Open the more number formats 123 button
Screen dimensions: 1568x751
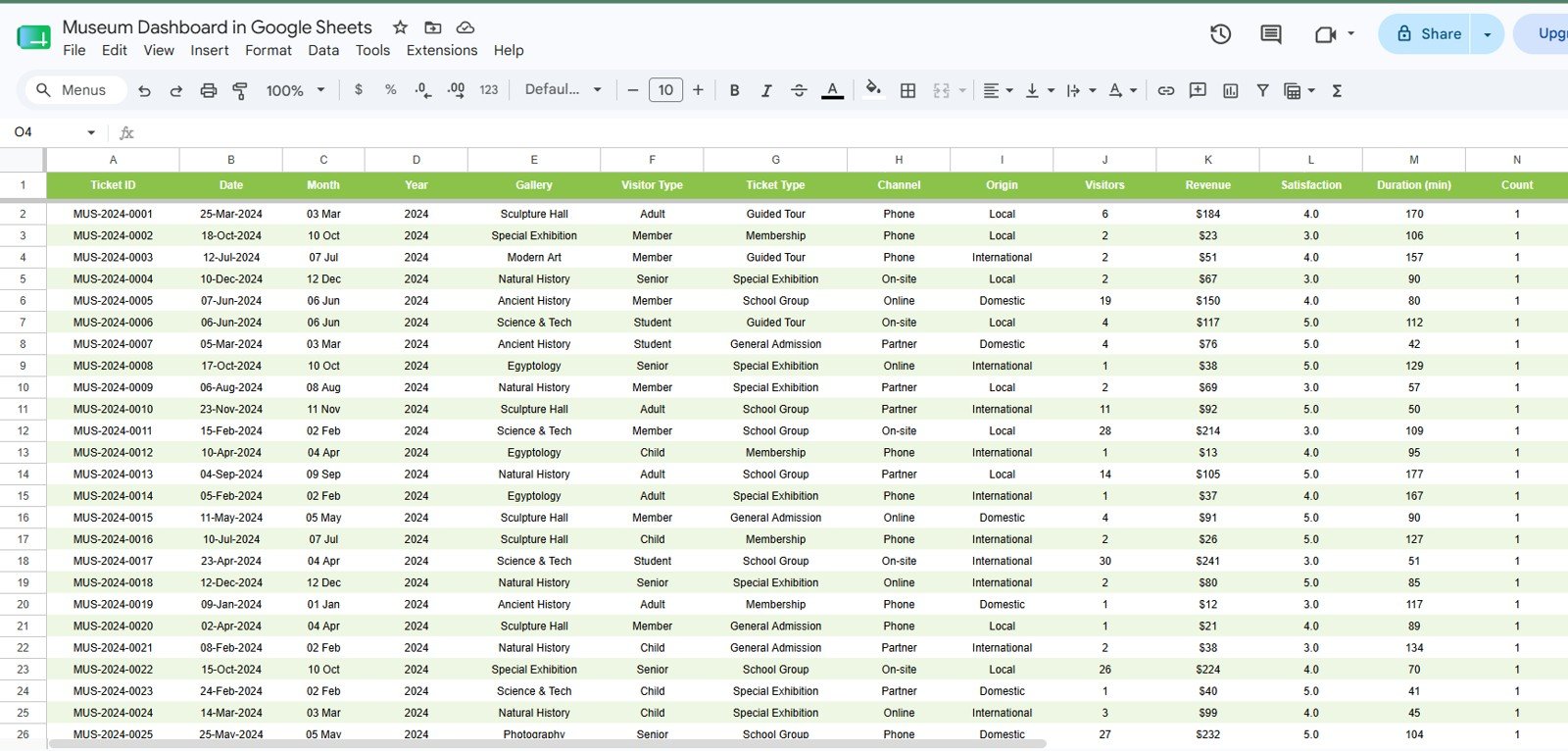[x=489, y=89]
